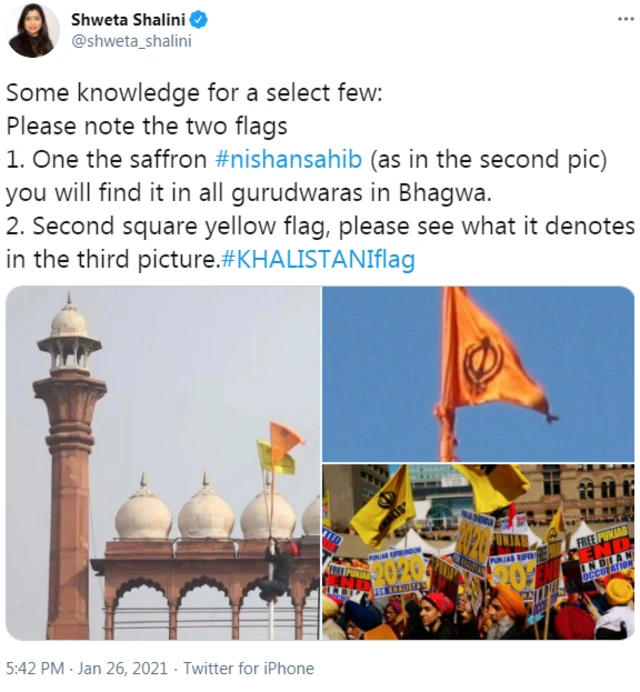This screenshot has height=692, width=640.
Task: Open the @shweta_shalini handle link
Action: 132,41
